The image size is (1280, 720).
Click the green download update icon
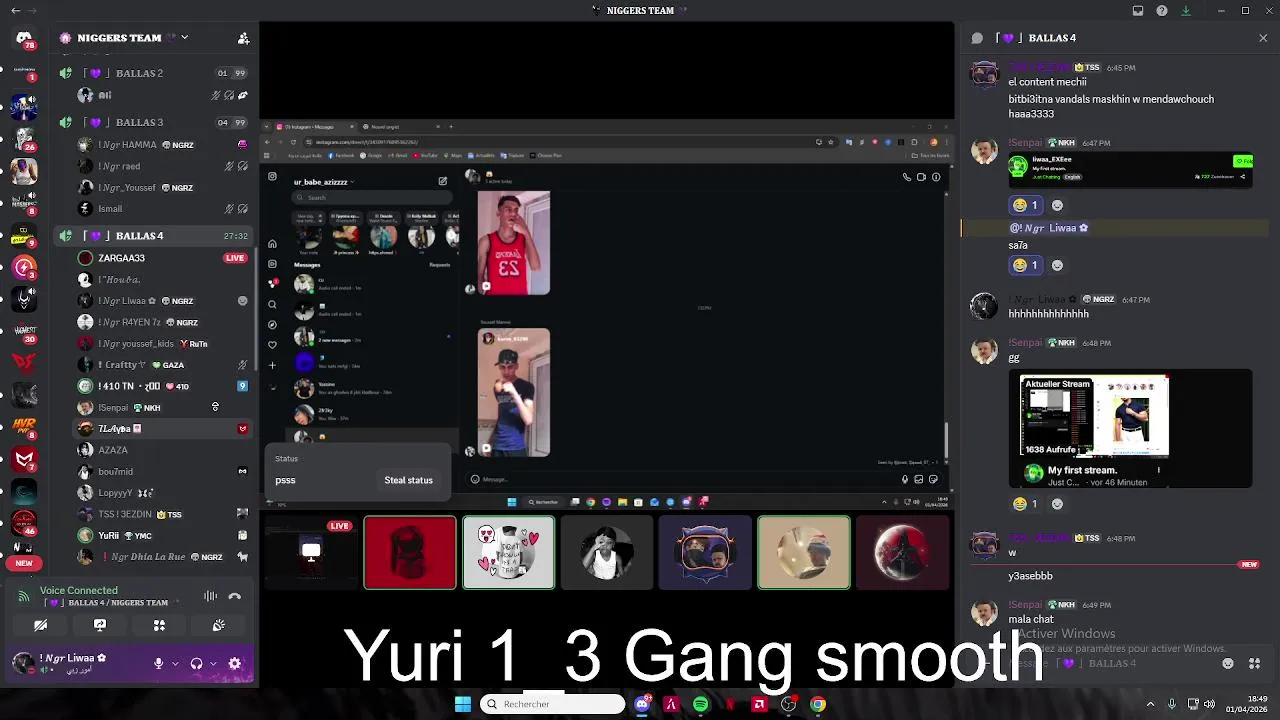(1186, 11)
